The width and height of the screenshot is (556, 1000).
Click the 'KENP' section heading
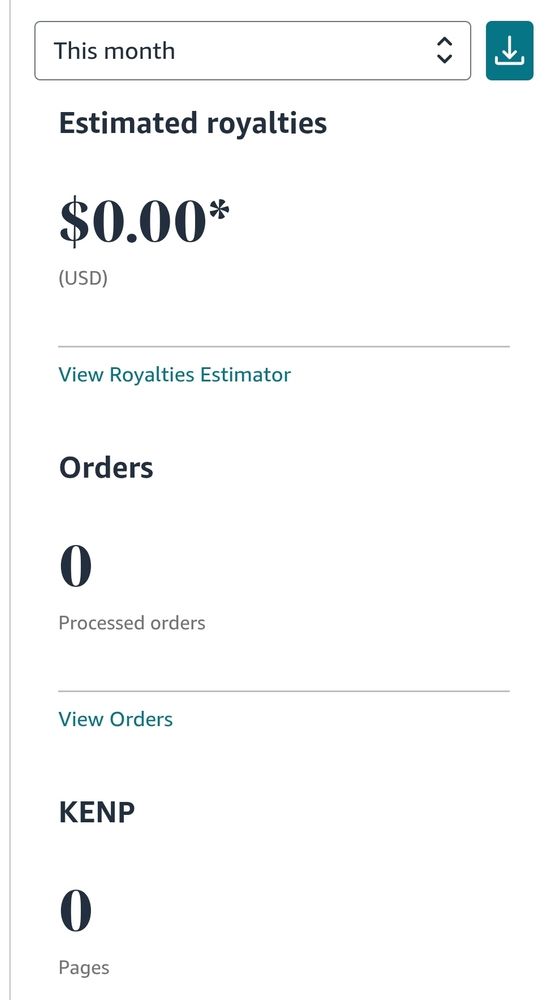(x=97, y=813)
